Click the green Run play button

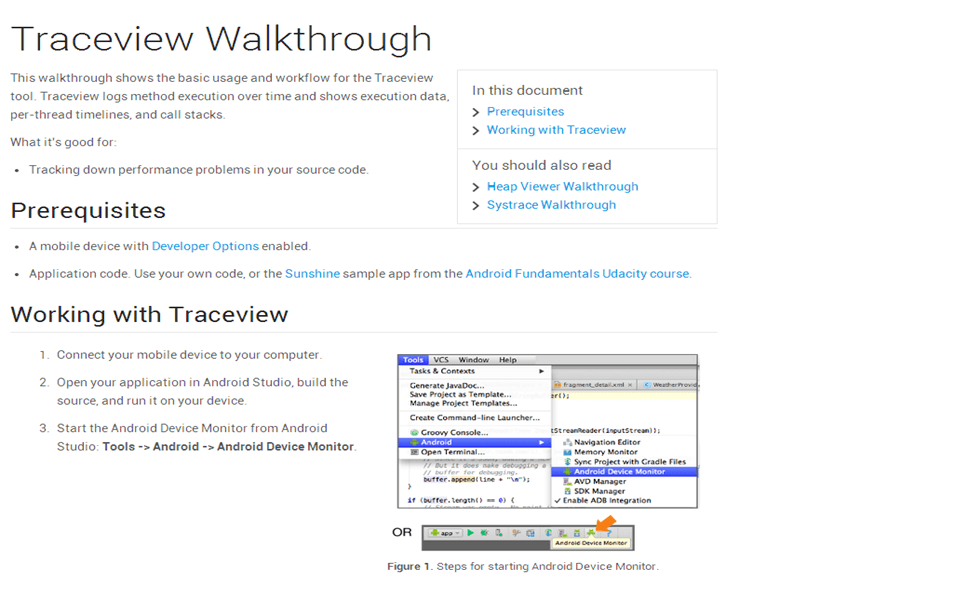point(470,533)
